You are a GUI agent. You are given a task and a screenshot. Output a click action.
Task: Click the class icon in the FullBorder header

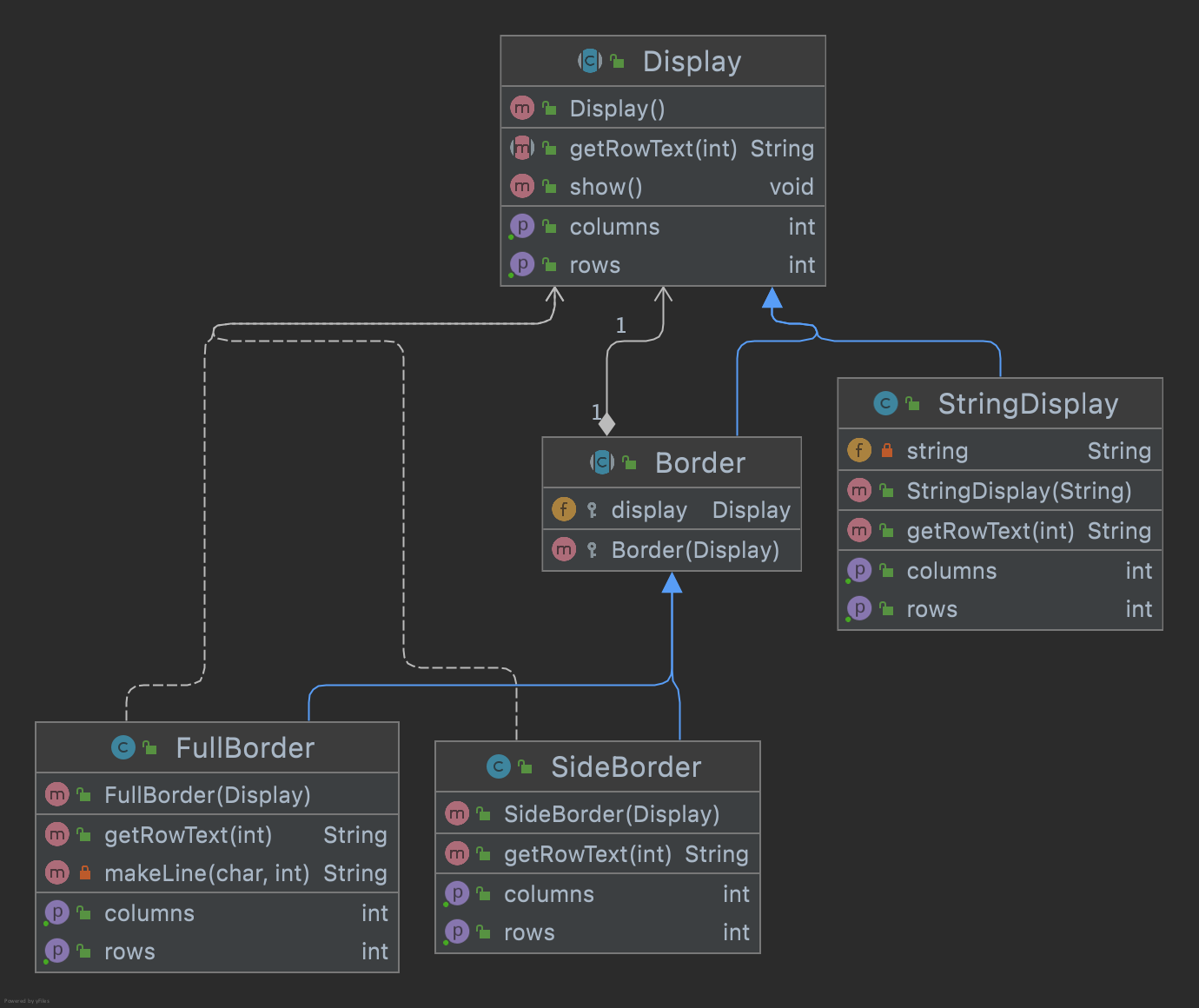[x=123, y=747]
